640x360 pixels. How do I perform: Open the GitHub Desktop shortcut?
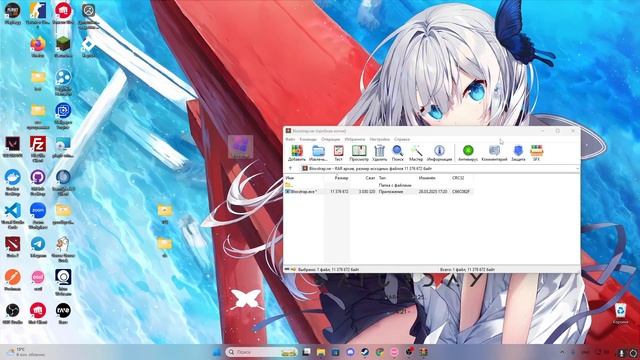click(x=38, y=182)
